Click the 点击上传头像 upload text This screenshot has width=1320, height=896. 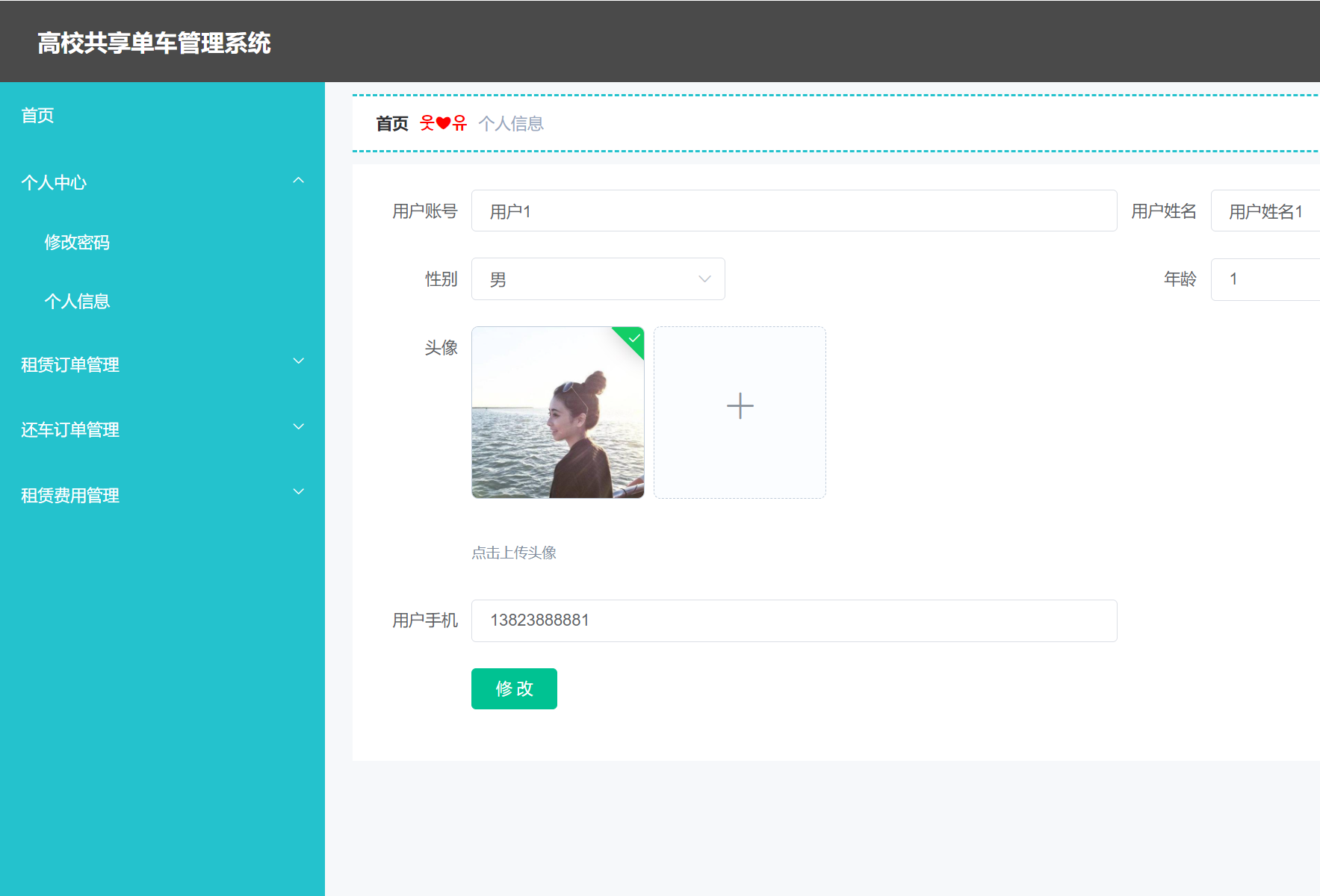514,553
